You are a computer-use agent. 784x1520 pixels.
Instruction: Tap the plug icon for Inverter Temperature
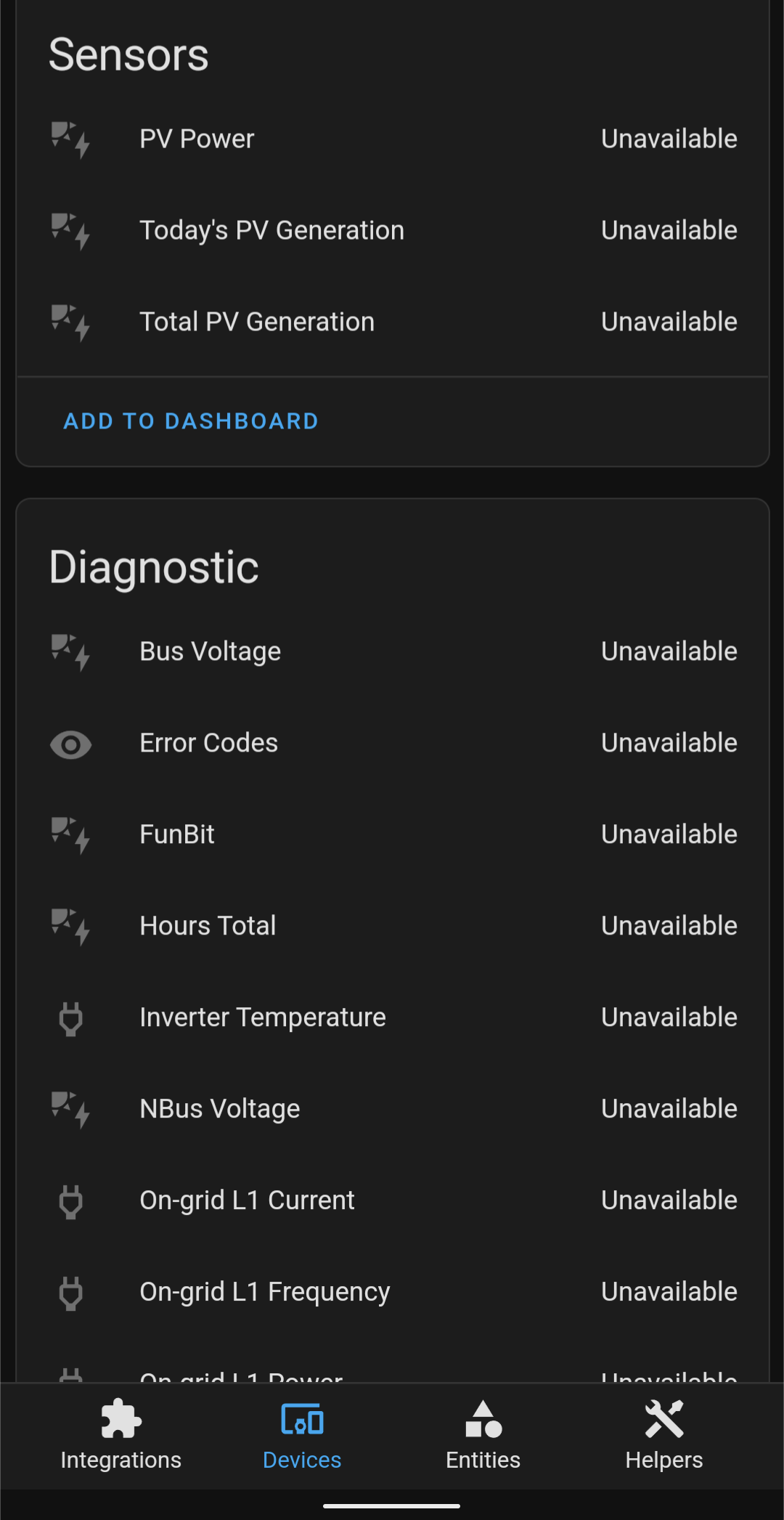pyautogui.click(x=70, y=1018)
